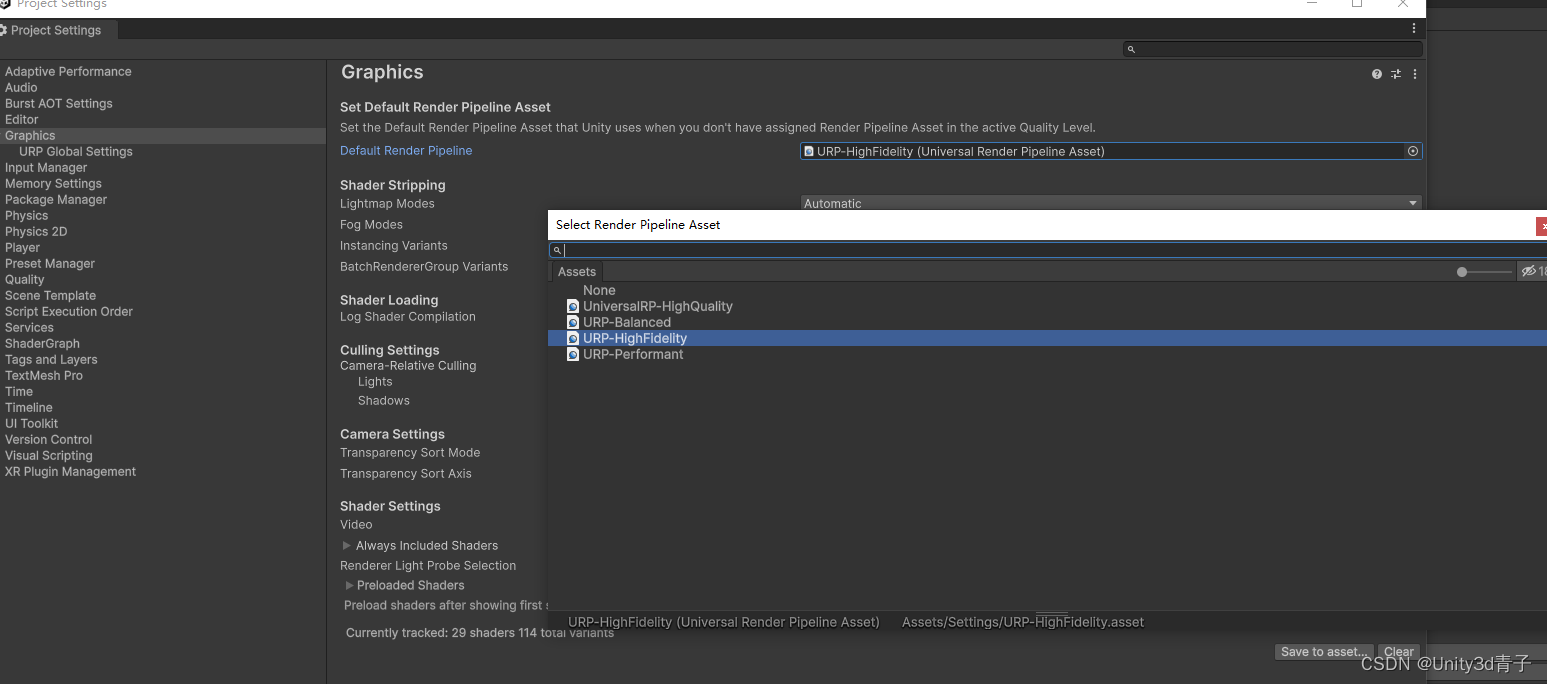The height and width of the screenshot is (684, 1547).
Task: Open Input Manager settings
Action: [x=46, y=167]
